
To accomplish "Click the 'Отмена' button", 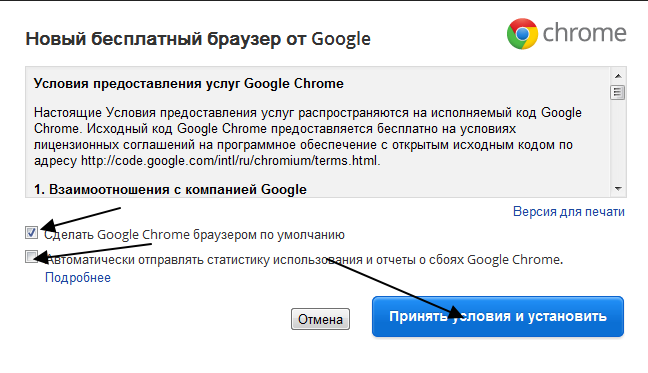I will (x=320, y=319).
